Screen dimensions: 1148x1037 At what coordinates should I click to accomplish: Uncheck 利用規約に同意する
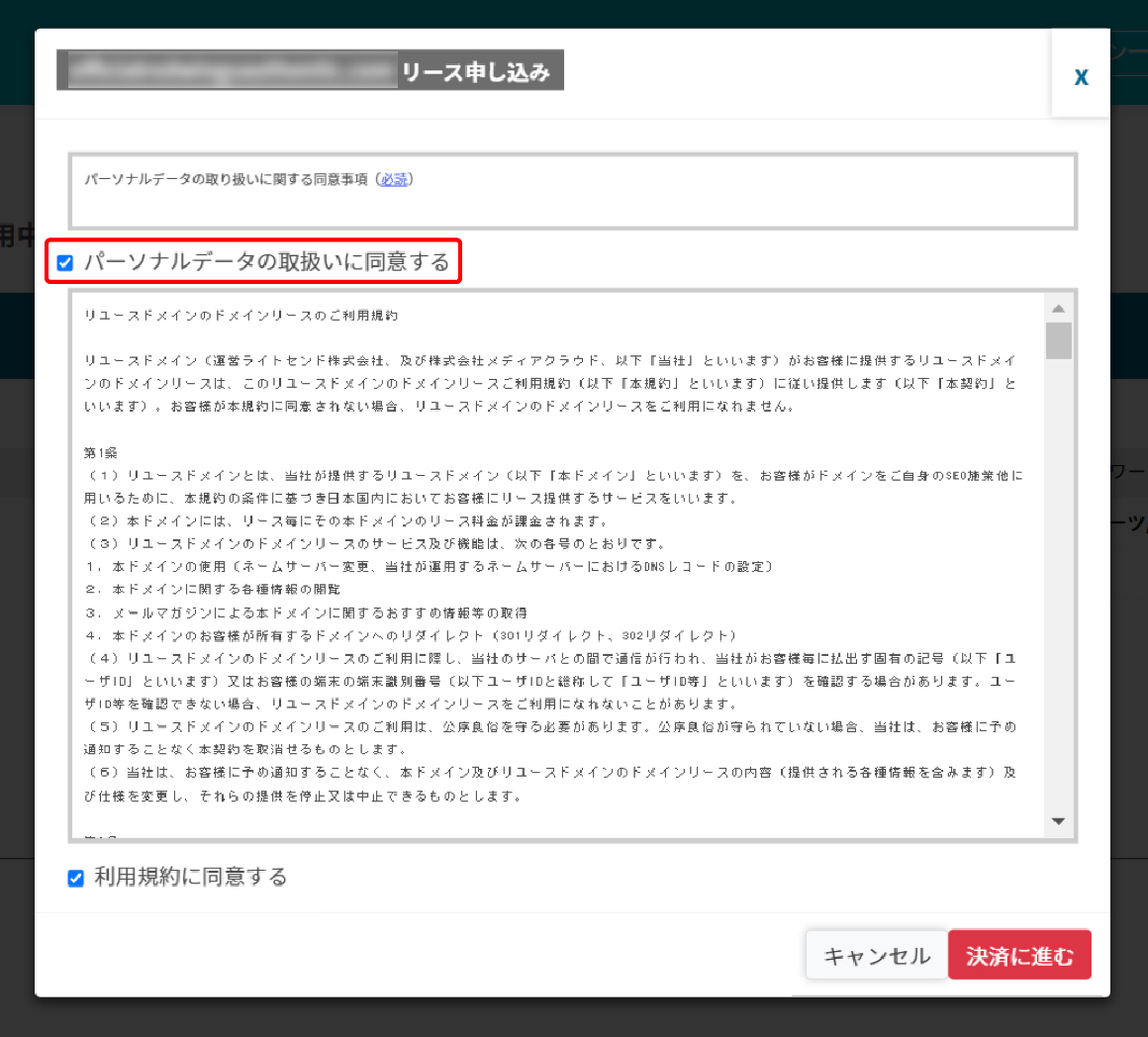click(x=75, y=878)
